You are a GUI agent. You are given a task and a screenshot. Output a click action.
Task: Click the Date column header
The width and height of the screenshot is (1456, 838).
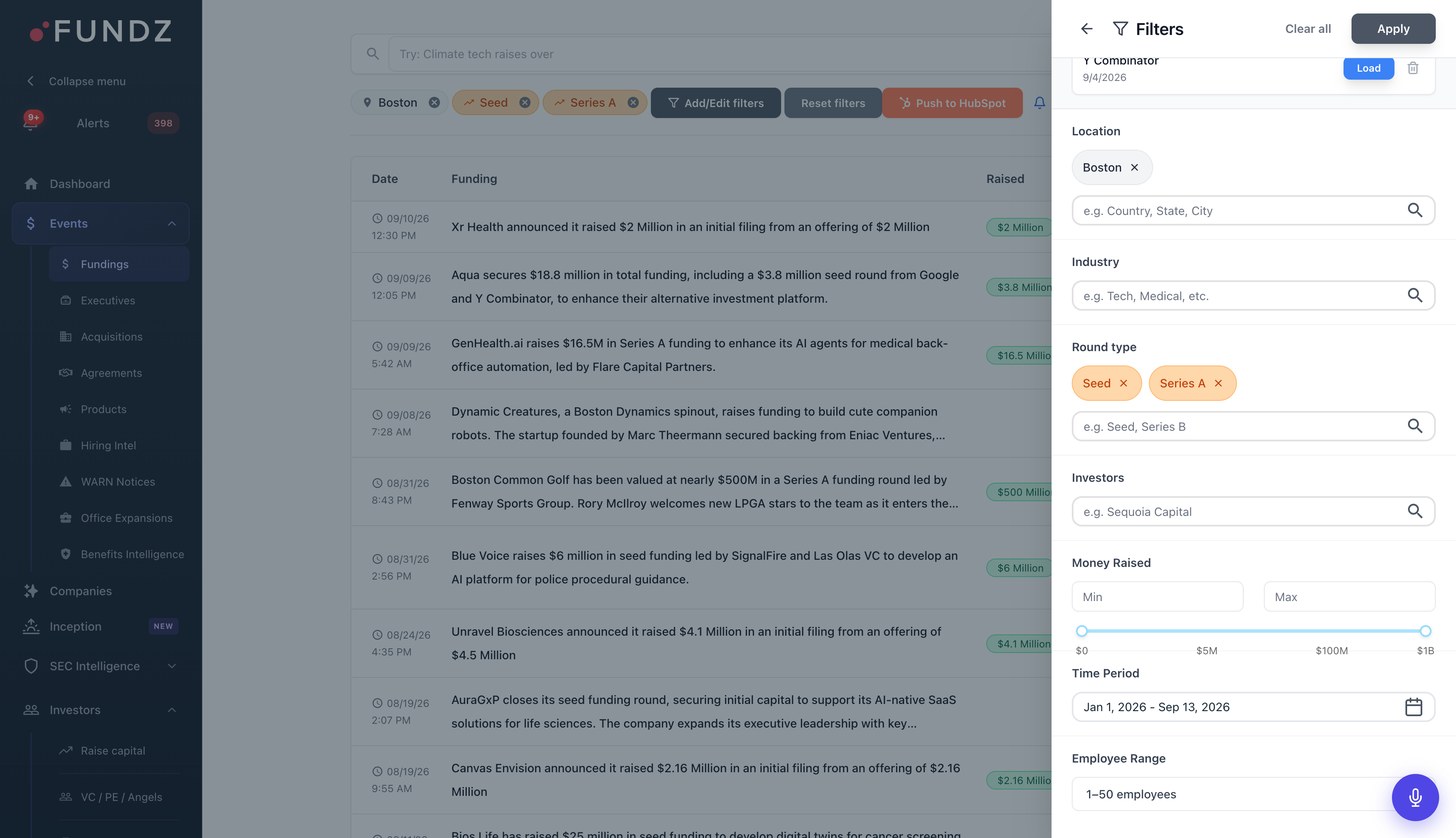coord(385,179)
